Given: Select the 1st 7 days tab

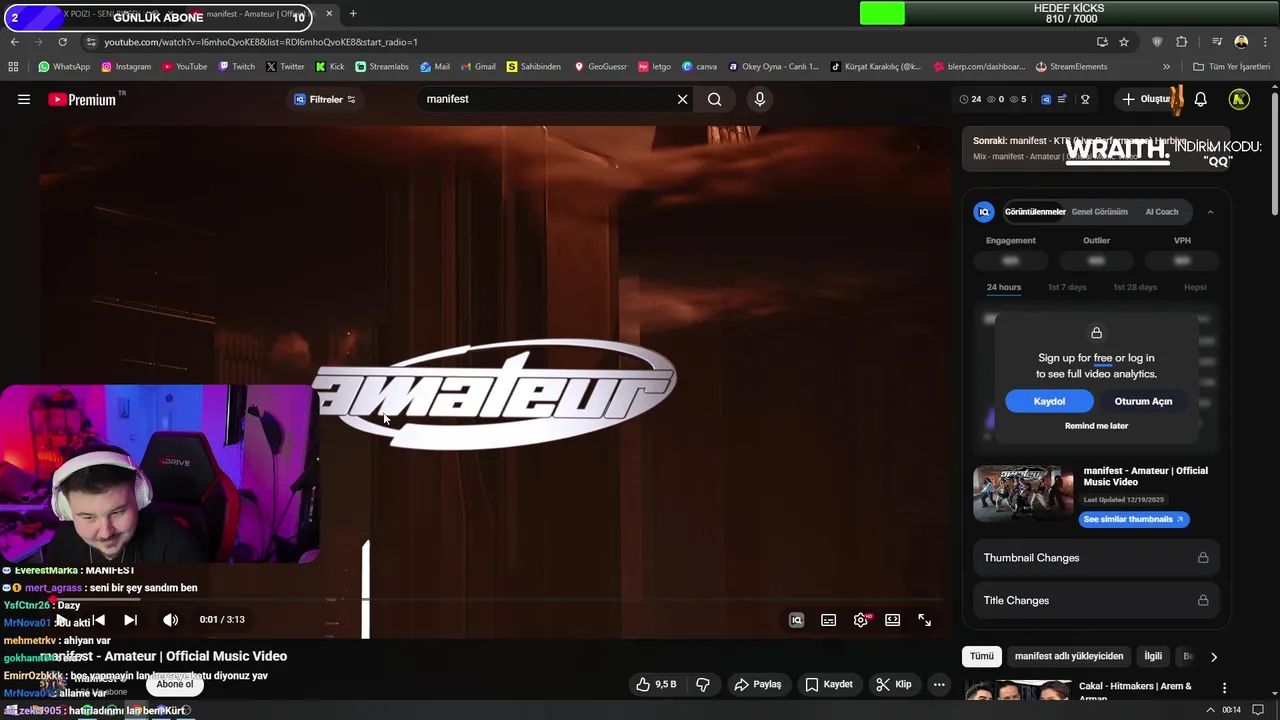Looking at the screenshot, I should click(x=1067, y=287).
